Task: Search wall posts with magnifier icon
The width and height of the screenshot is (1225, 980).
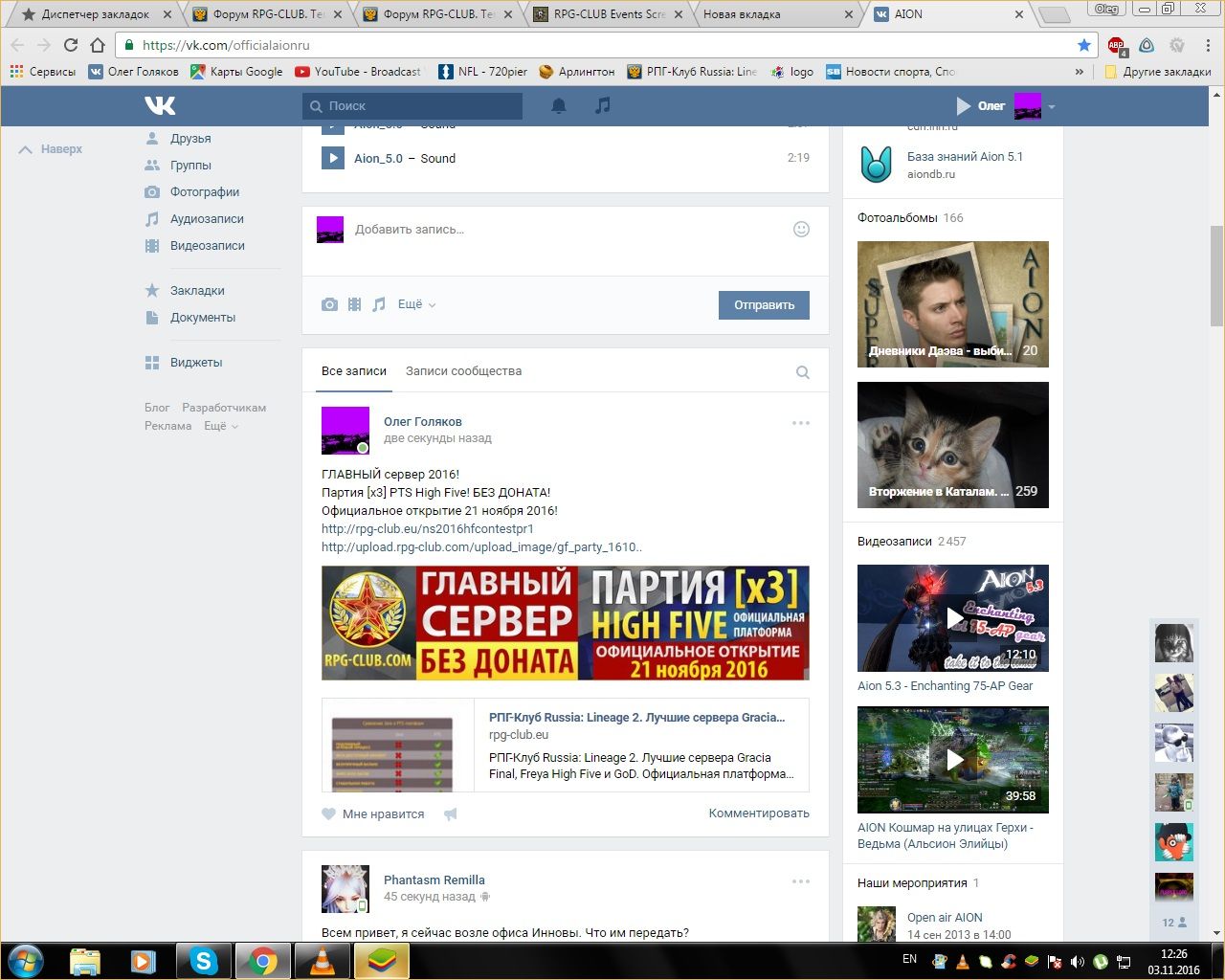Action: [x=803, y=372]
